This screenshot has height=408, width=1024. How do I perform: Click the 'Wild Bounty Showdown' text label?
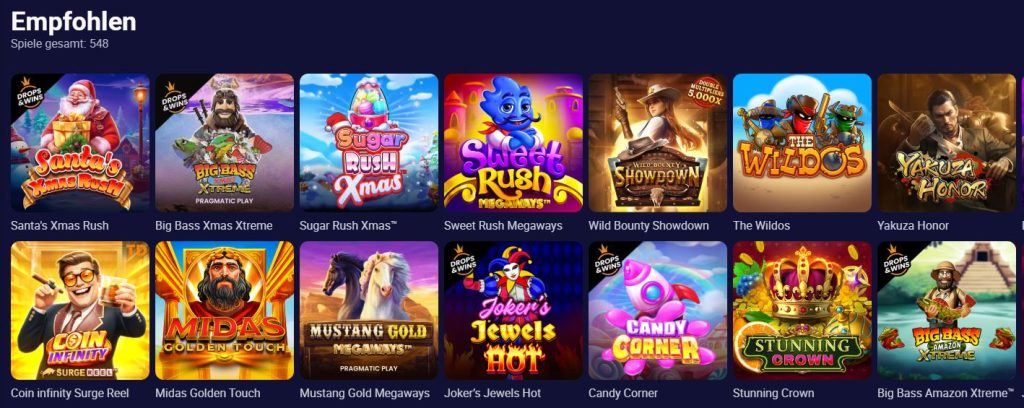(648, 226)
